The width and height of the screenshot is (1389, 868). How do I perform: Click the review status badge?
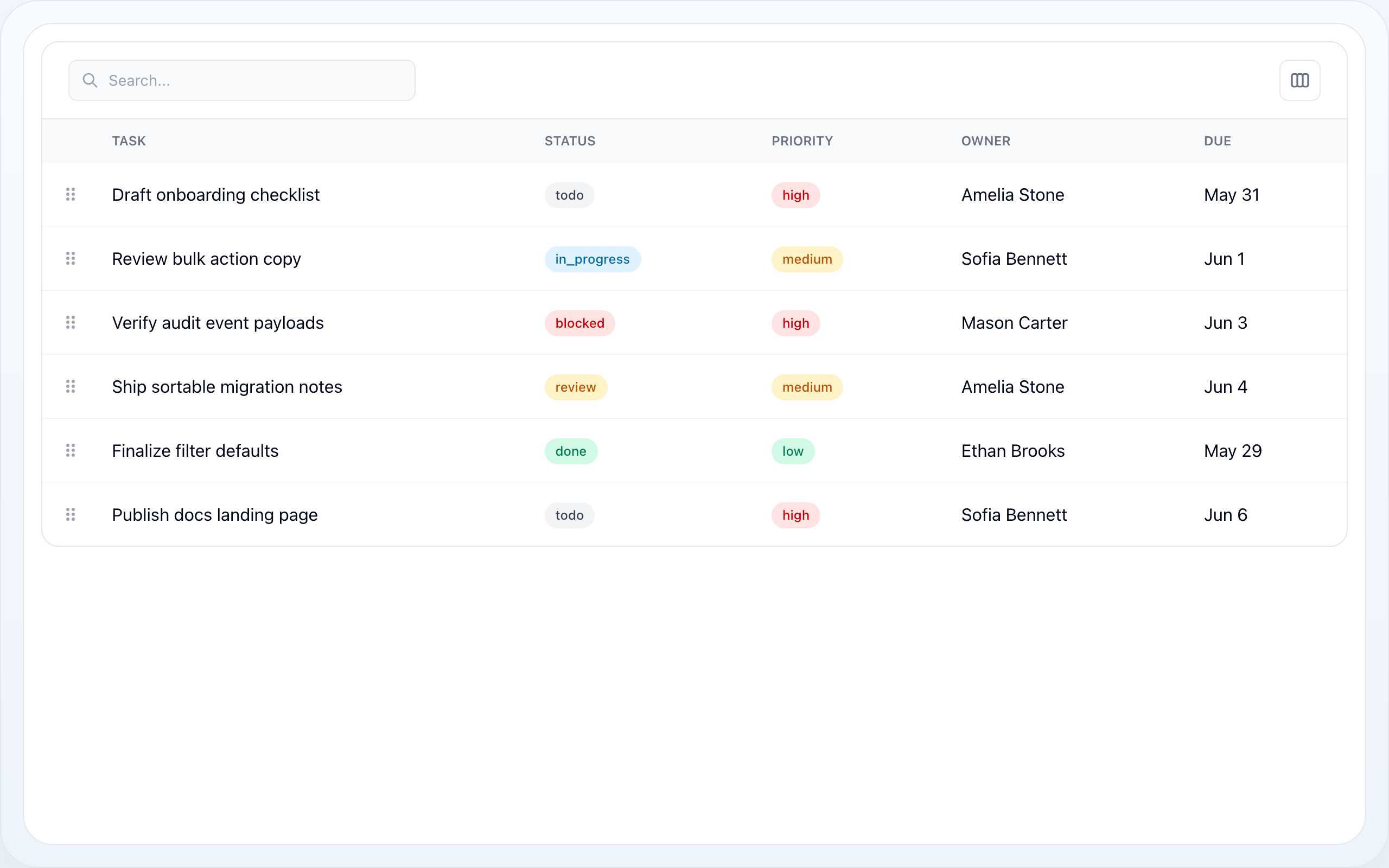point(576,387)
